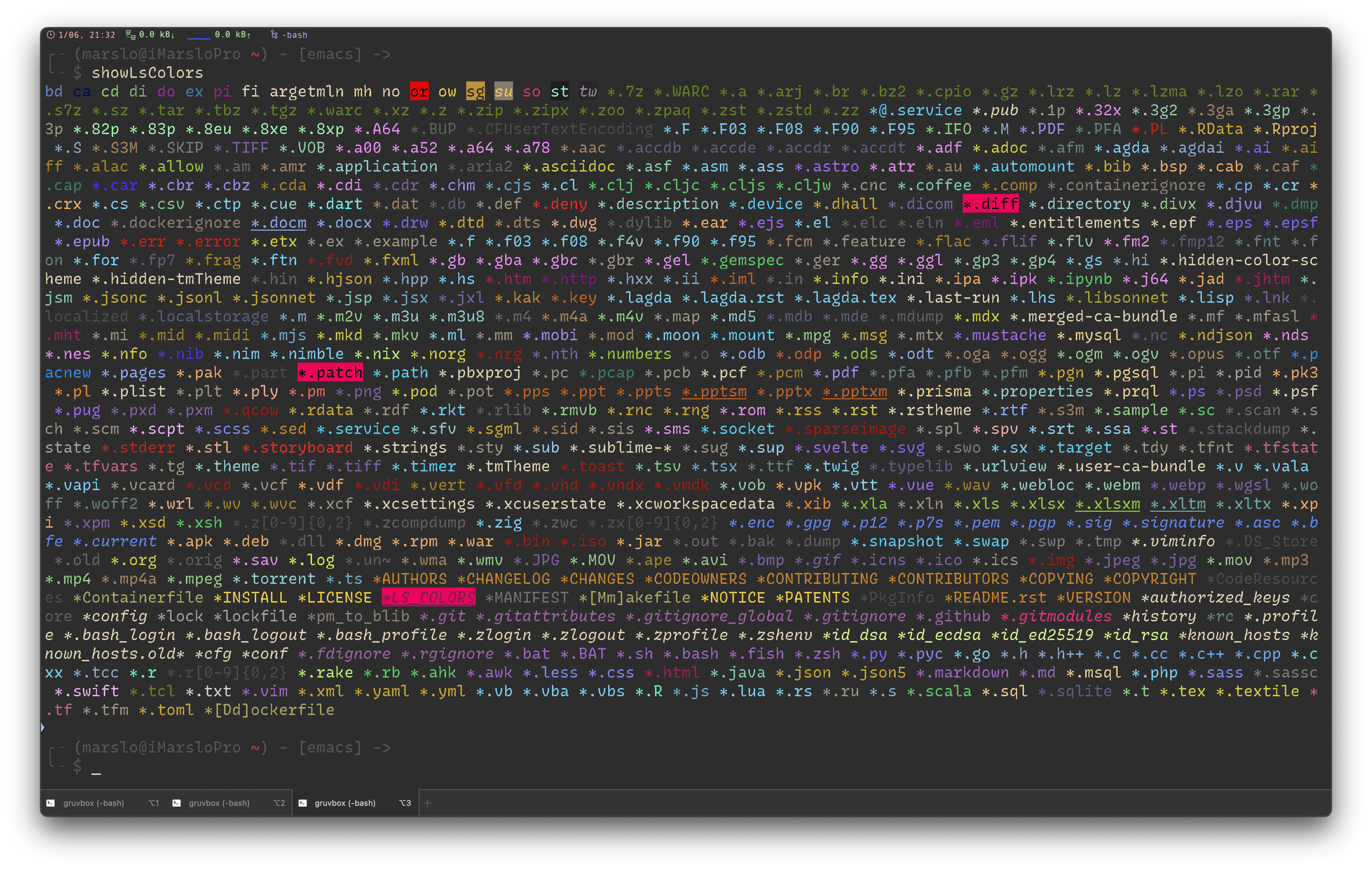The image size is (1372, 870).
Task: Open a new tab with the plus button
Action: pos(427,803)
